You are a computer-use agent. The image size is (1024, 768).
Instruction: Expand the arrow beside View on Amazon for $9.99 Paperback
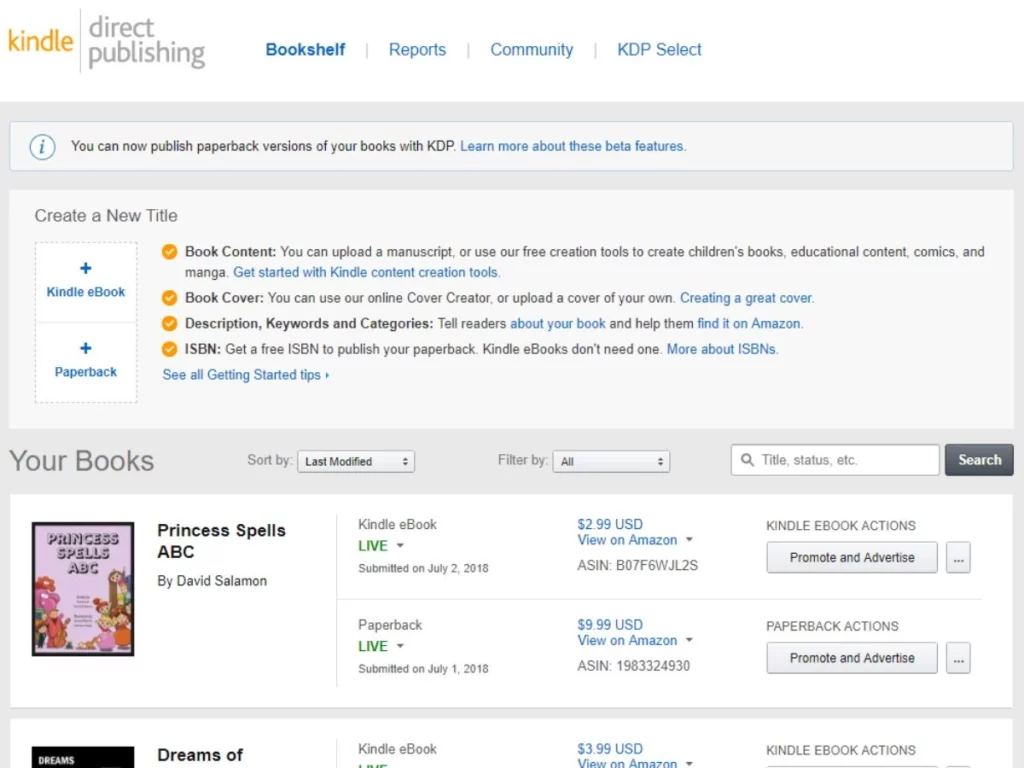pos(689,640)
